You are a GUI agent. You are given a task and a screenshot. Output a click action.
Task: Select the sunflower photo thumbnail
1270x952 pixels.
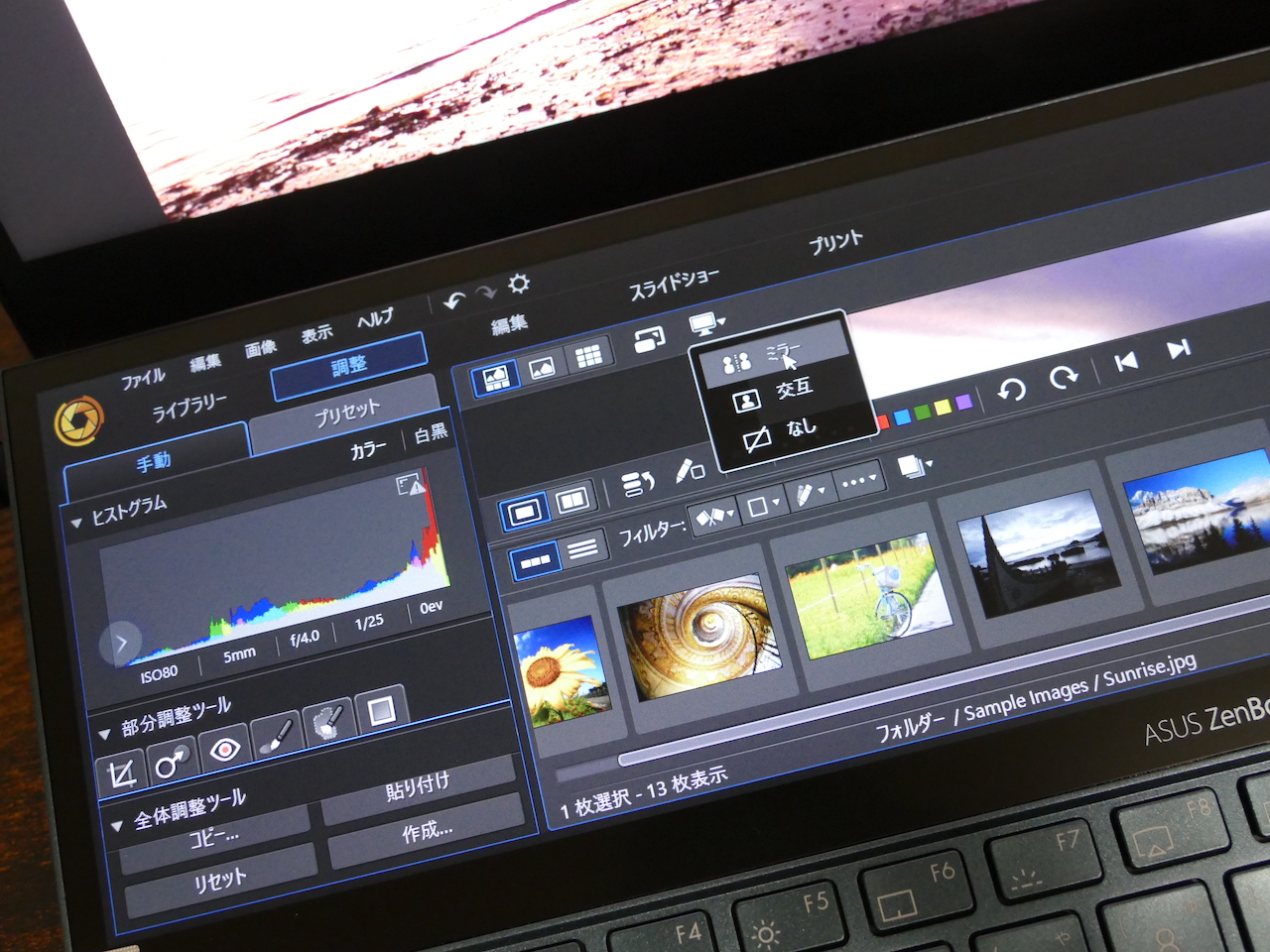pos(559,670)
